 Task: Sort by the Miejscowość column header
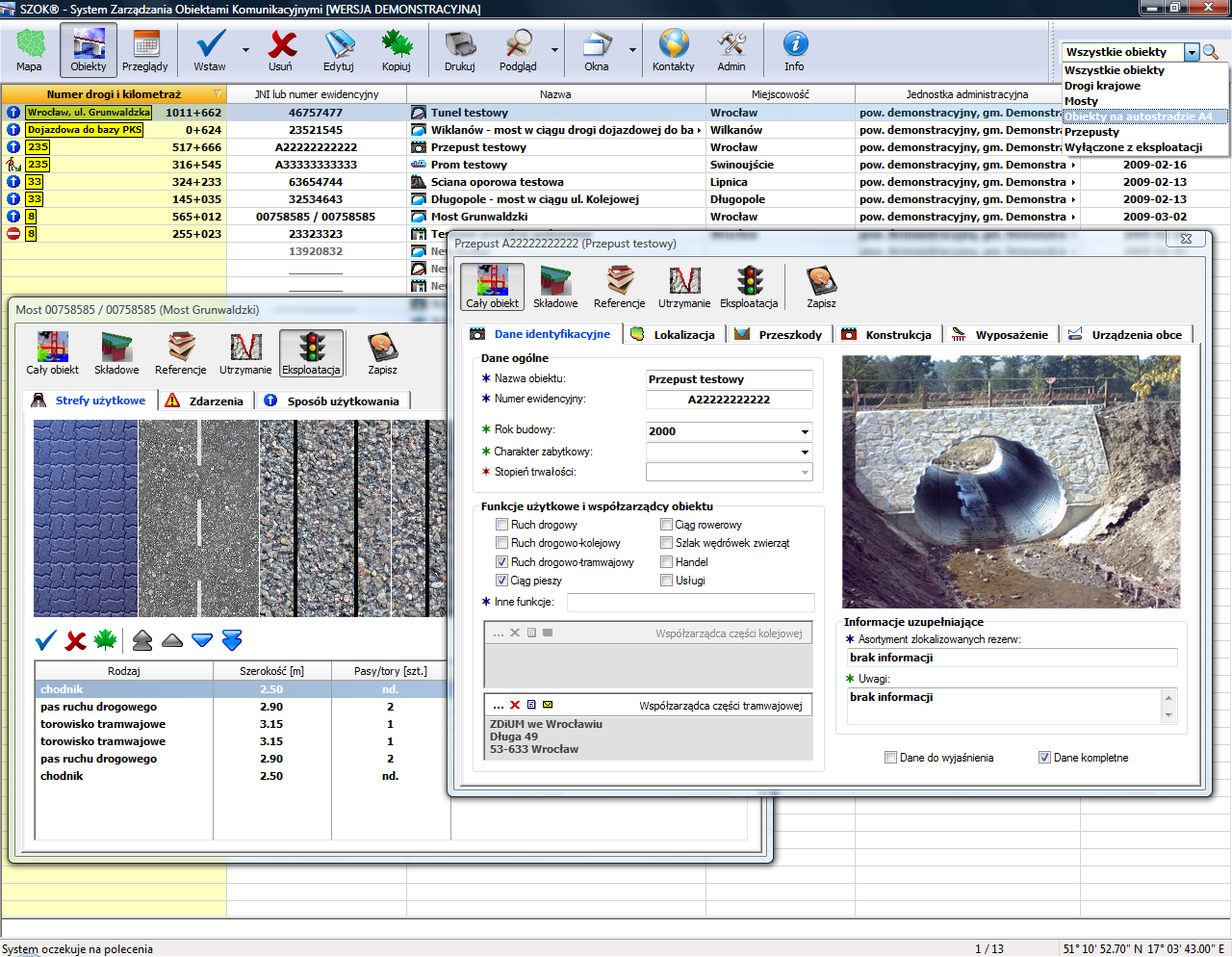(780, 94)
